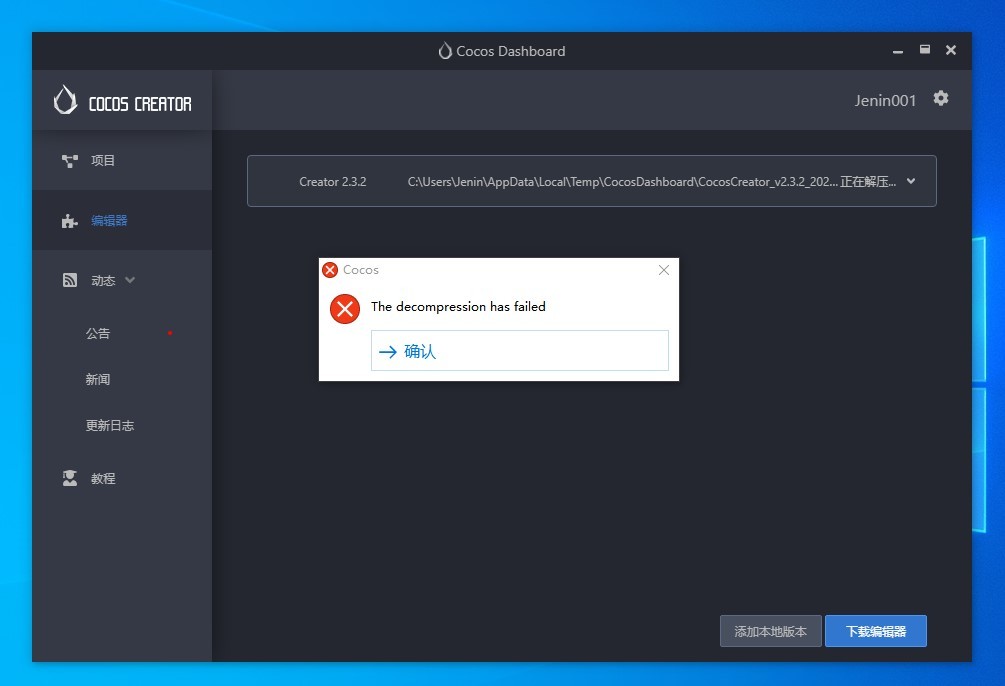Click the 动态 feed icon
This screenshot has width=1005, height=686.
pyautogui.click(x=69, y=280)
